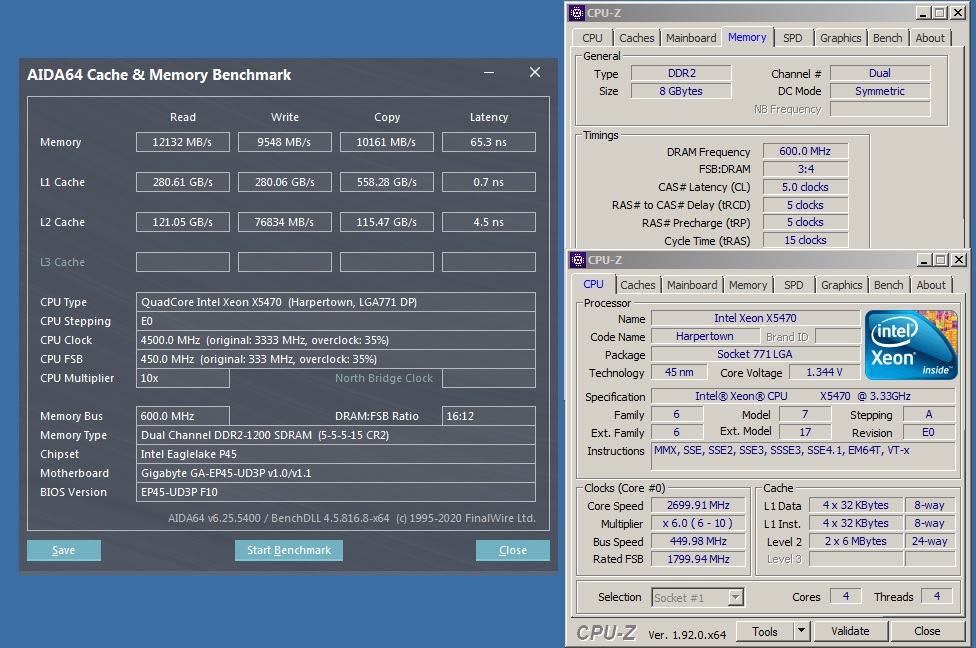Click the Cycle Time value 15 clocks
This screenshot has height=648, width=976.
click(x=805, y=240)
